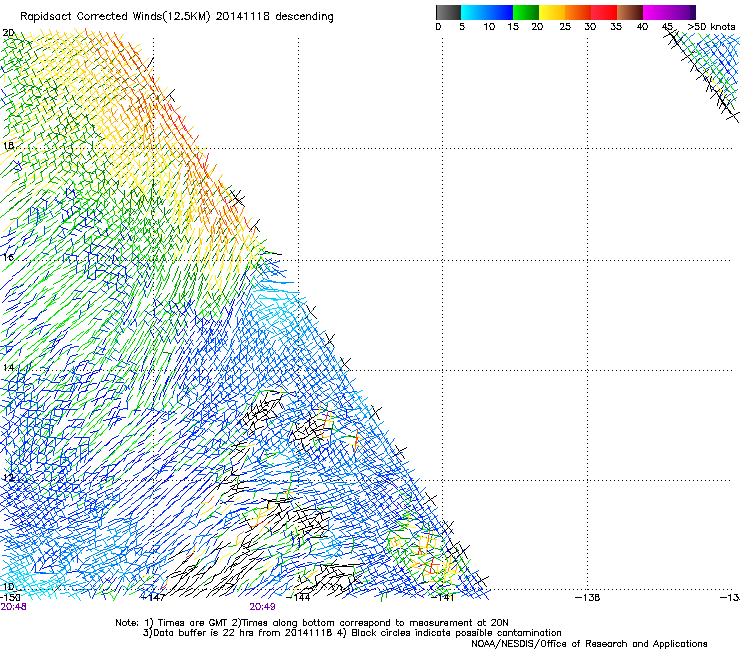
Task: Click the latitude label 14
Action: point(8,367)
